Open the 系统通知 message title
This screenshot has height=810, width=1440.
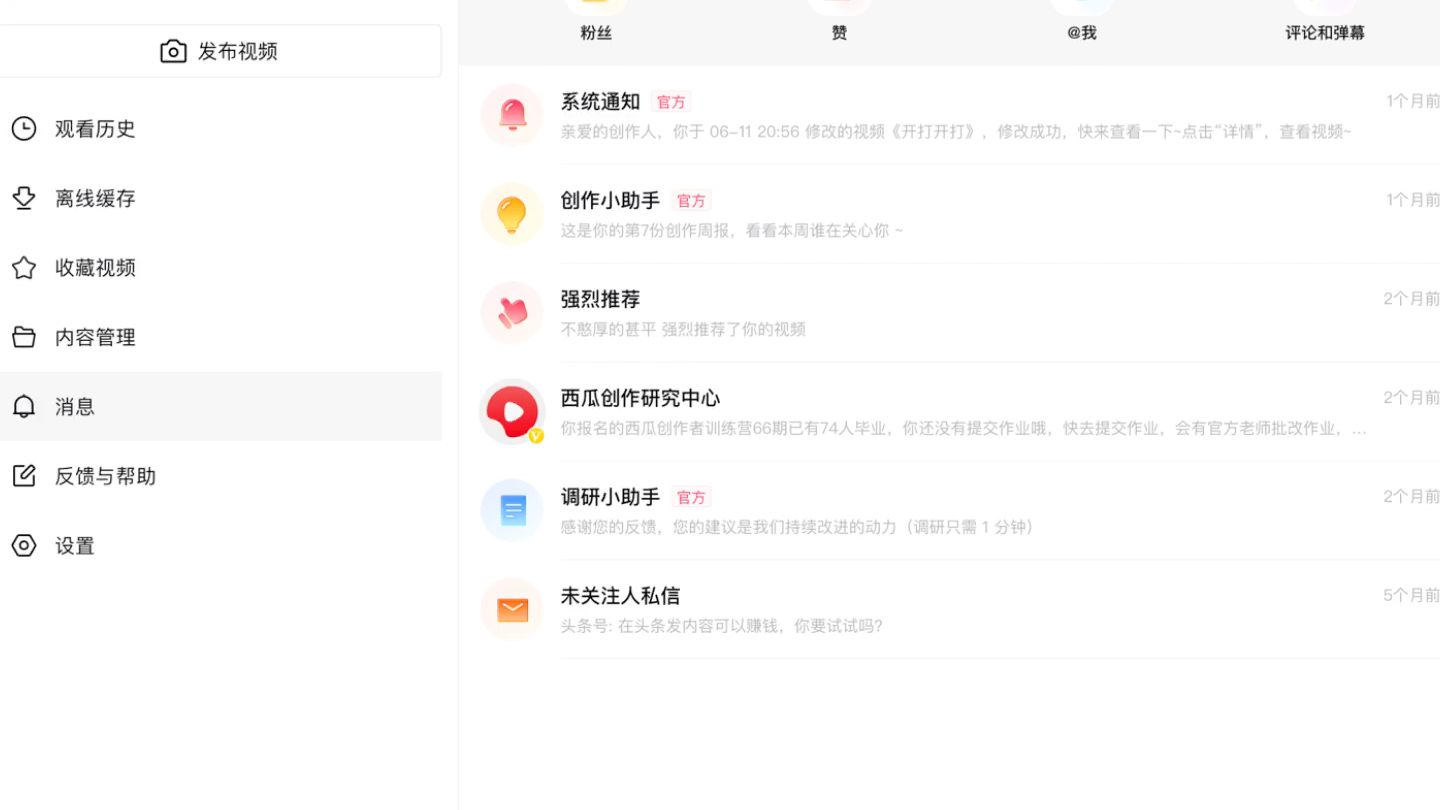(600, 101)
